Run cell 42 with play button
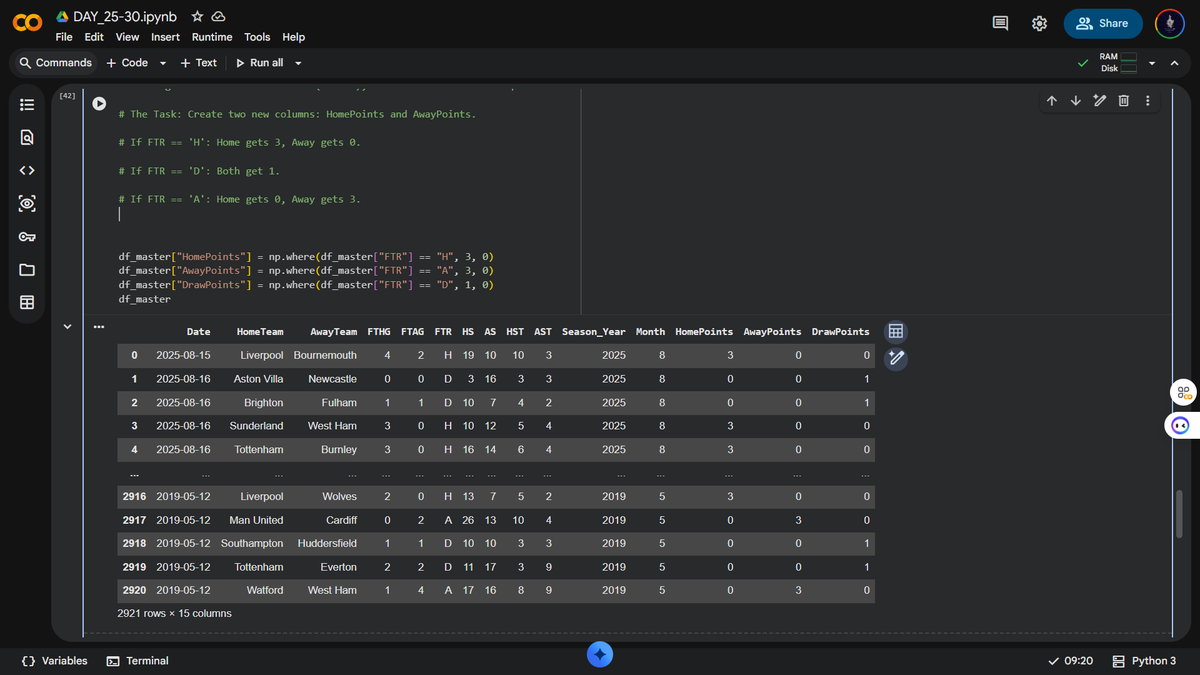 coord(99,103)
